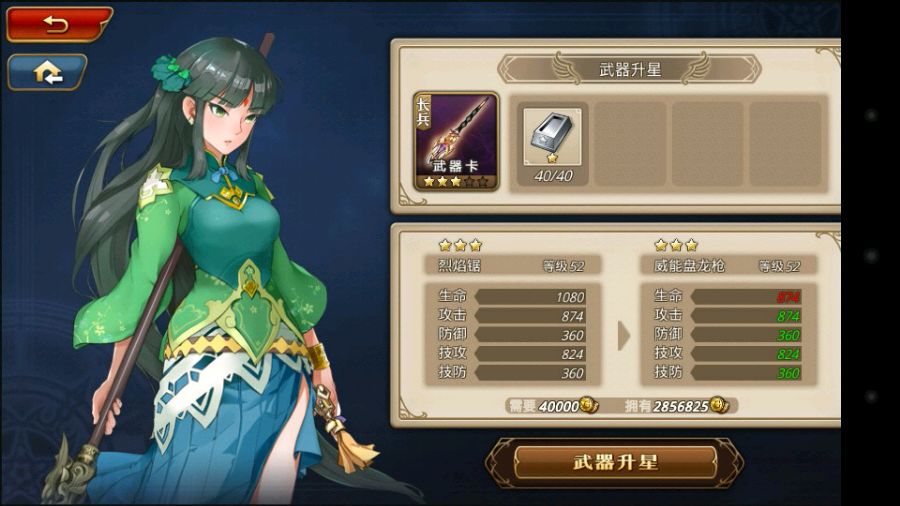
Task: Click the 武器升星 upgrade button
Action: (x=615, y=462)
